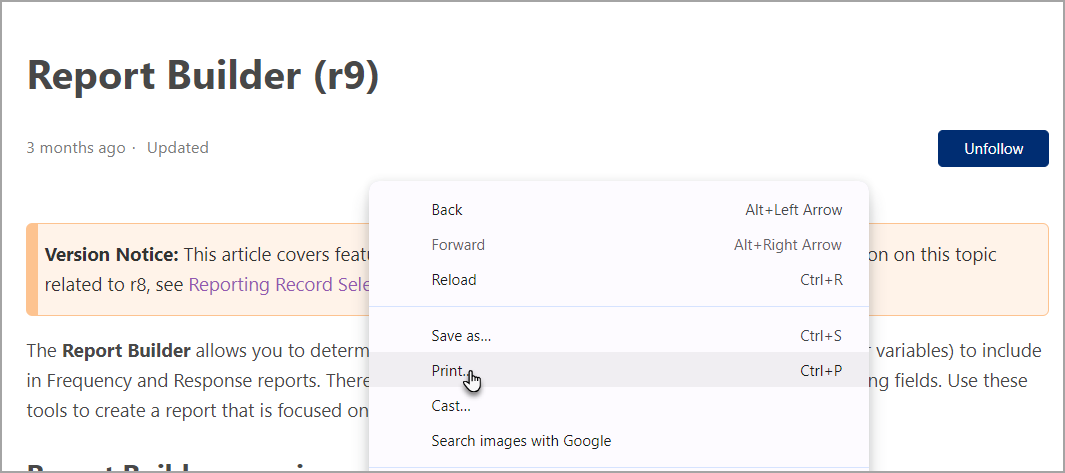Screen dimensions: 1065x473
Task: Open the Reporting Record link in notice
Action: [279, 284]
